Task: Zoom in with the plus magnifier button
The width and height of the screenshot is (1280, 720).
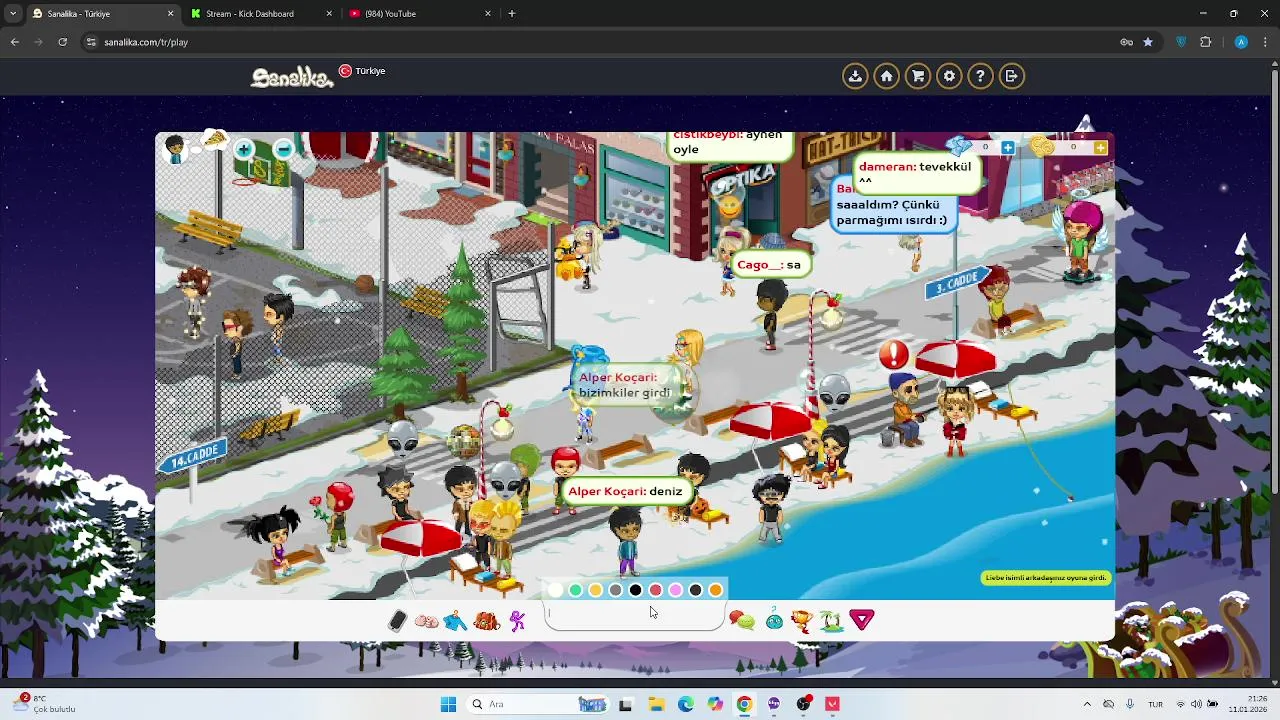Action: click(244, 150)
